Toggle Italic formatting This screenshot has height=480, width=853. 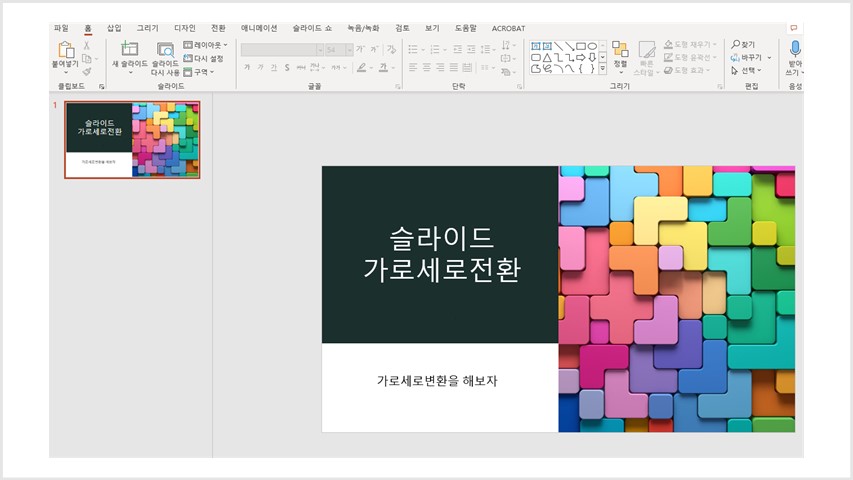(260, 67)
